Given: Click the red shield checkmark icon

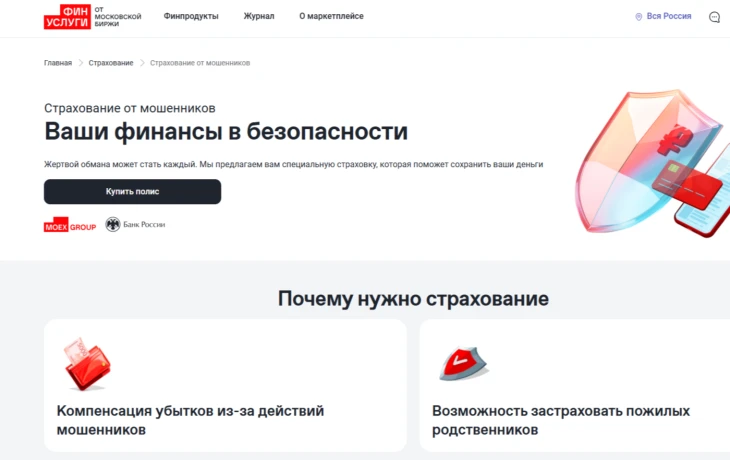Looking at the screenshot, I should (x=463, y=364).
